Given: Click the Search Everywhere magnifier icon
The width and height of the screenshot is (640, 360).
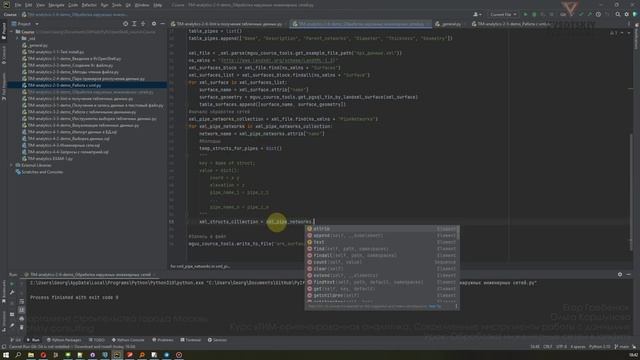Looking at the screenshot, I should click(618, 14).
